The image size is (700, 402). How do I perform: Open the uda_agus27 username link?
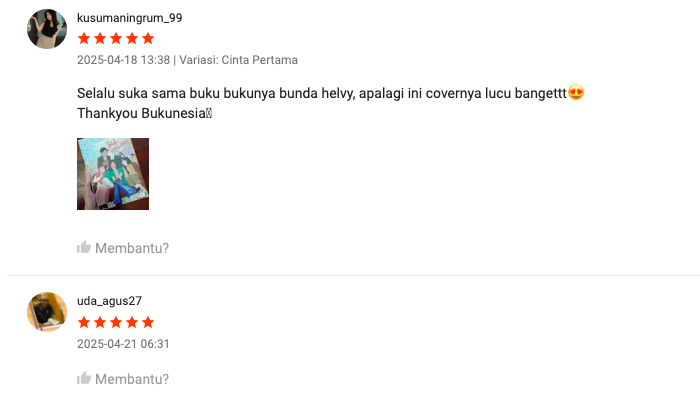(109, 301)
